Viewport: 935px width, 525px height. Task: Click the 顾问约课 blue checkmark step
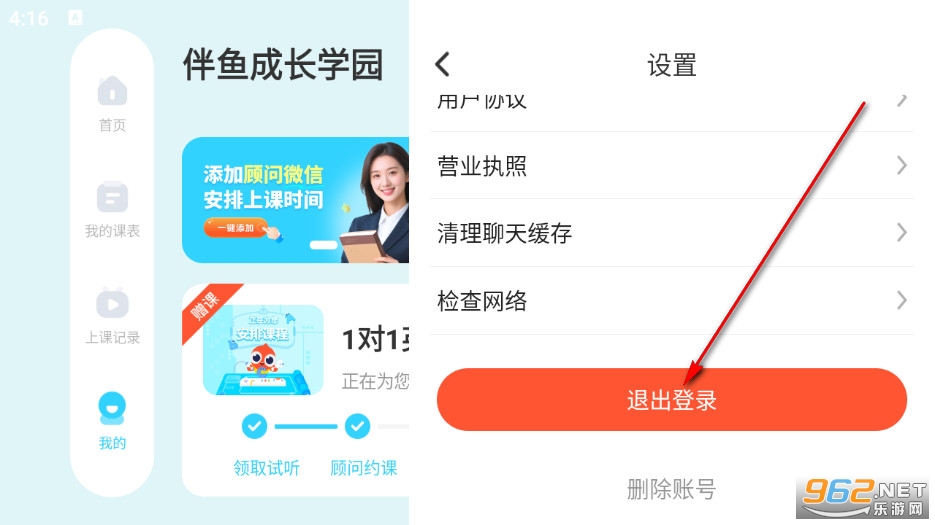357,426
